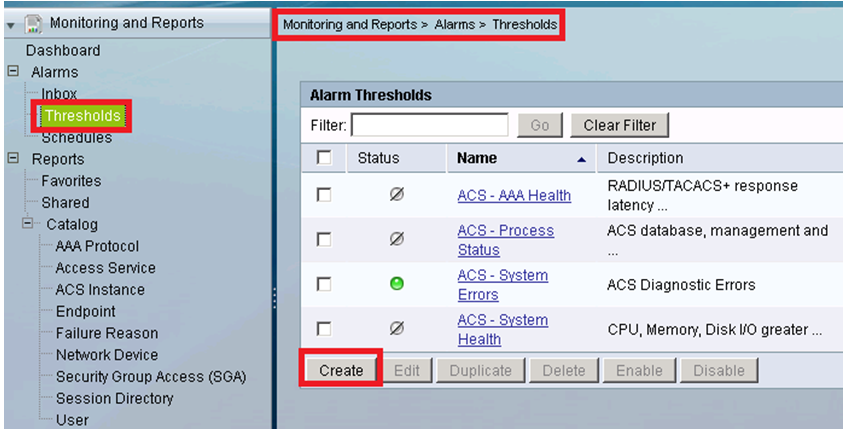Select Thresholds in the Alarms tree
Image resolution: width=848 pixels, height=432 pixels.
(x=82, y=116)
